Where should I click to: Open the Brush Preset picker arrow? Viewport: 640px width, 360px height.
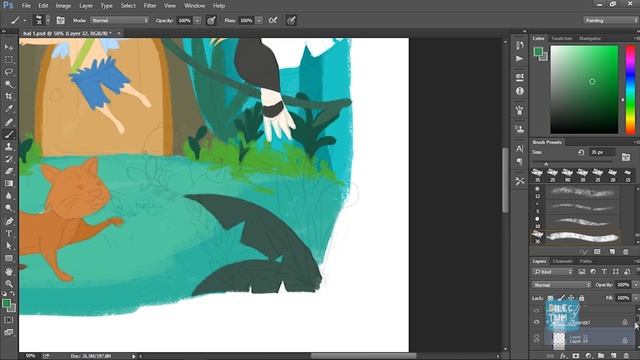click(48, 20)
